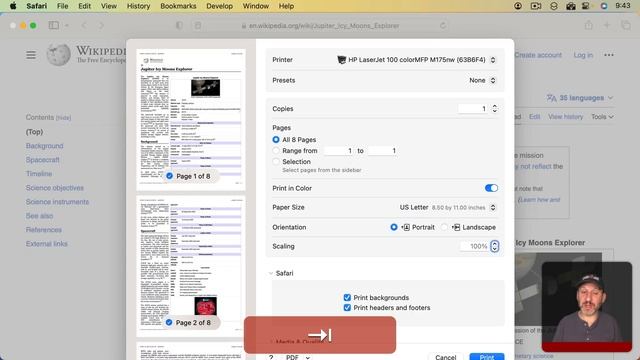Toggle Safari sidebar button in toolbar
640x360 pixels.
click(53, 25)
